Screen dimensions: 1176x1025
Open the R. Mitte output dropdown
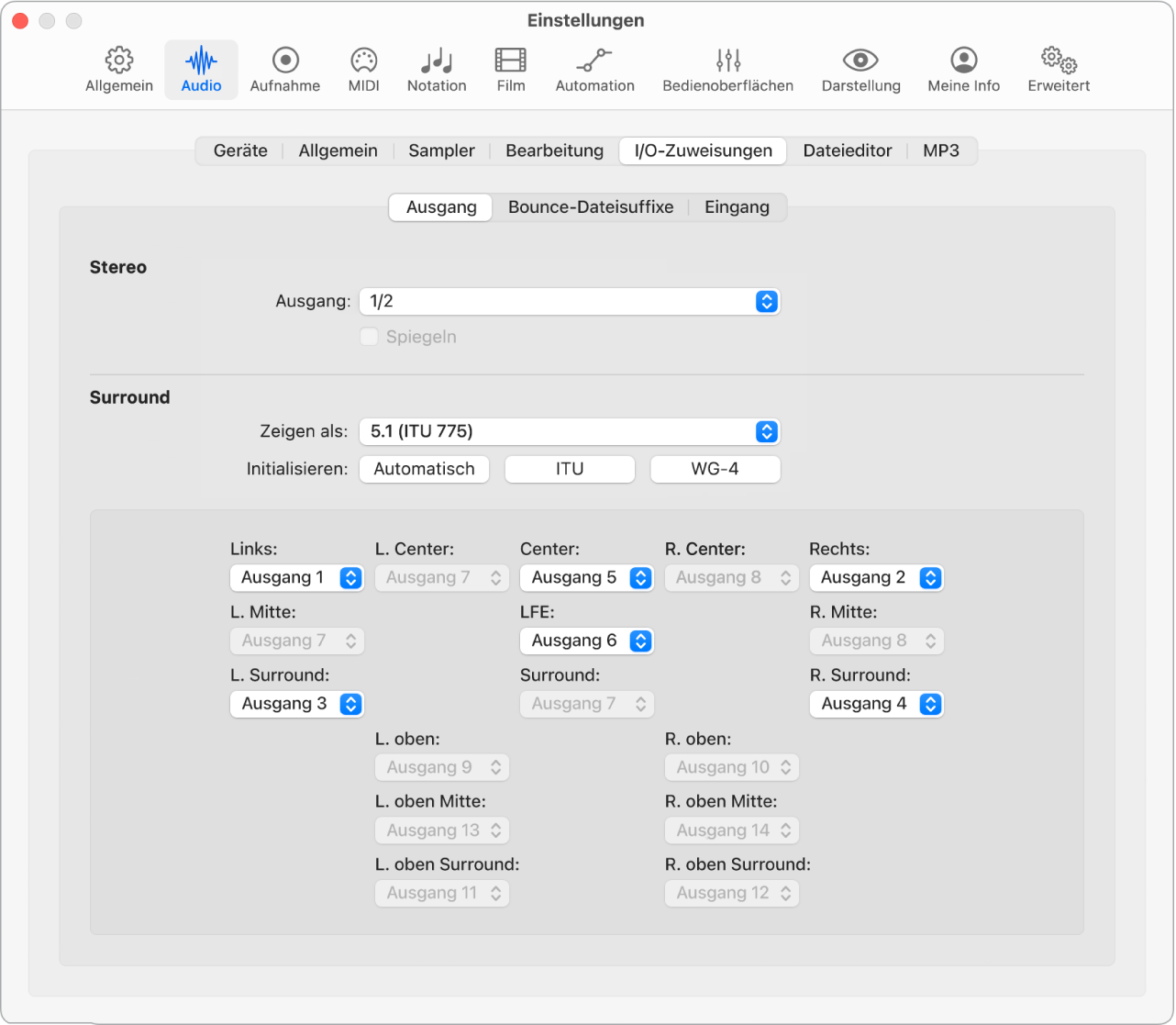tap(877, 641)
